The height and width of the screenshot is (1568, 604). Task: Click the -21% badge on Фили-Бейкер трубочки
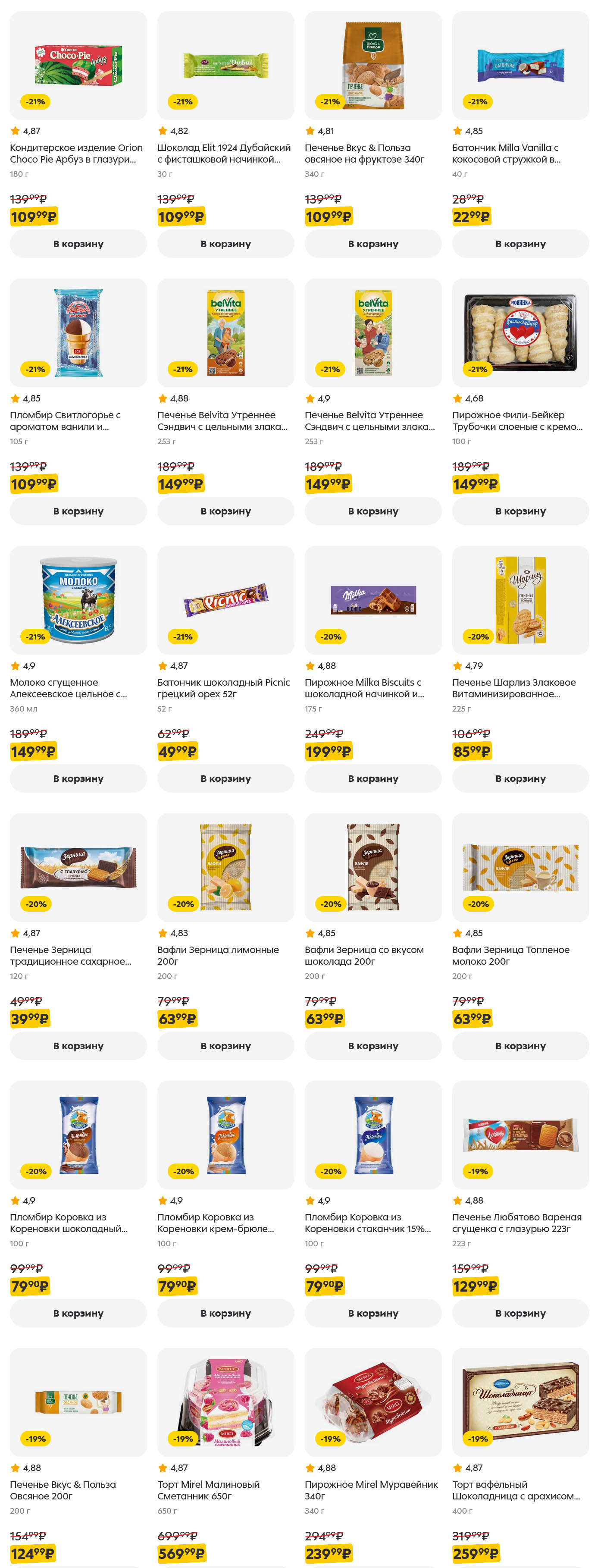478,370
